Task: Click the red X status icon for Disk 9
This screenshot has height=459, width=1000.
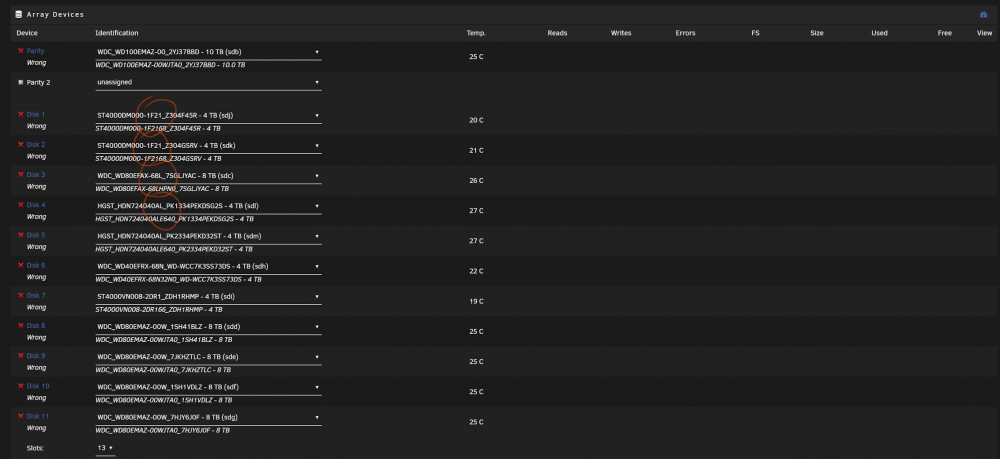Action: 20,356
